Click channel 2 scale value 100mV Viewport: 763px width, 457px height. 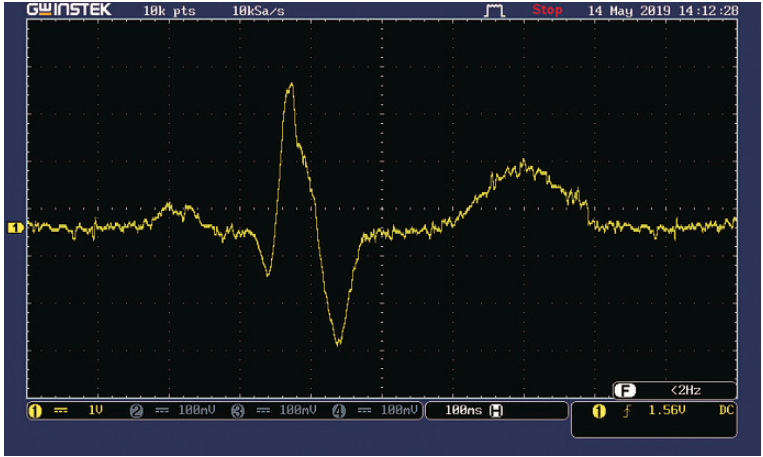(197, 410)
